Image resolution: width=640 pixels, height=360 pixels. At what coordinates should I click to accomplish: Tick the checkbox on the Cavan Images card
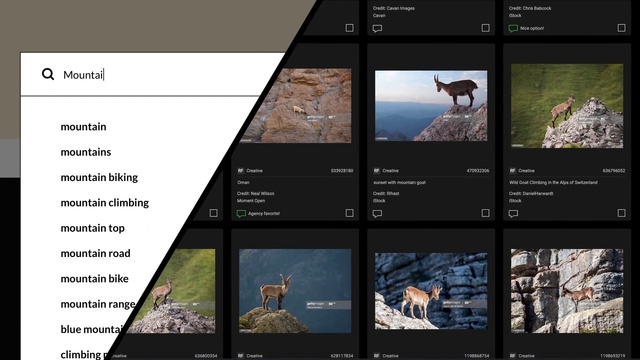(x=485, y=28)
